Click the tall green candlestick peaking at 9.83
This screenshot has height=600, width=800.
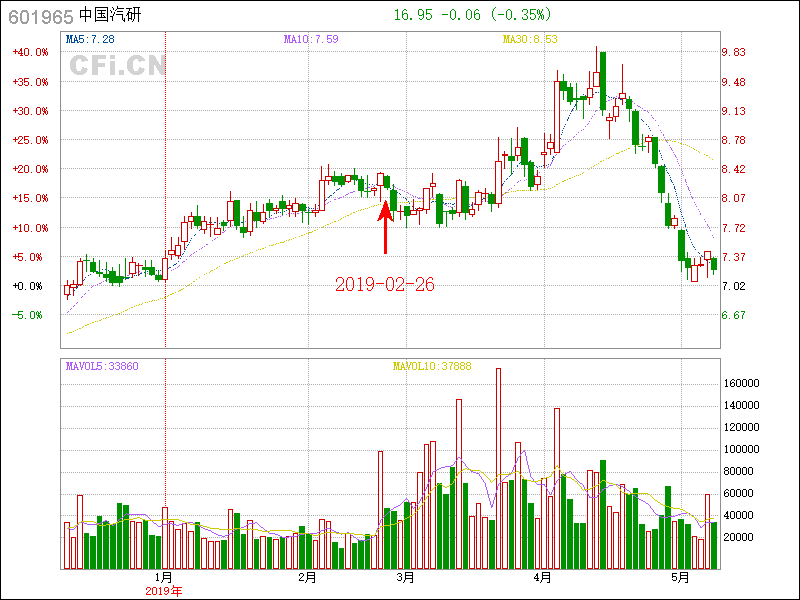coord(603,82)
